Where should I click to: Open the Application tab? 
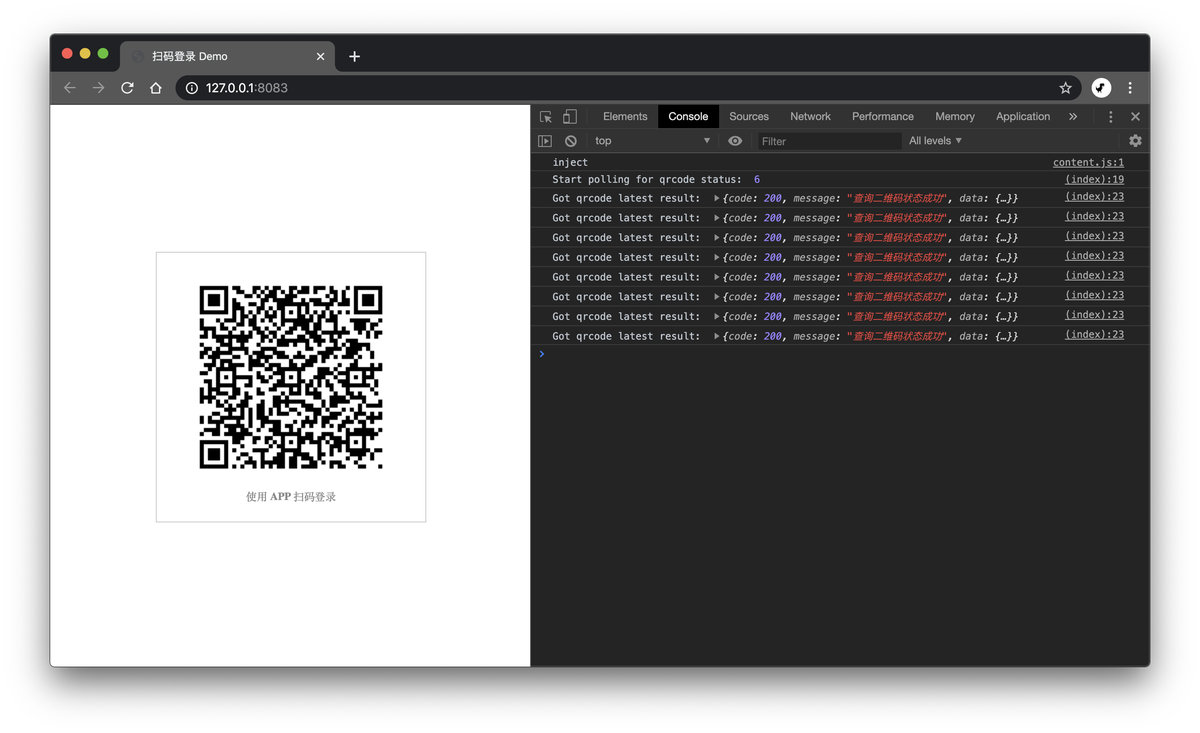point(1023,117)
